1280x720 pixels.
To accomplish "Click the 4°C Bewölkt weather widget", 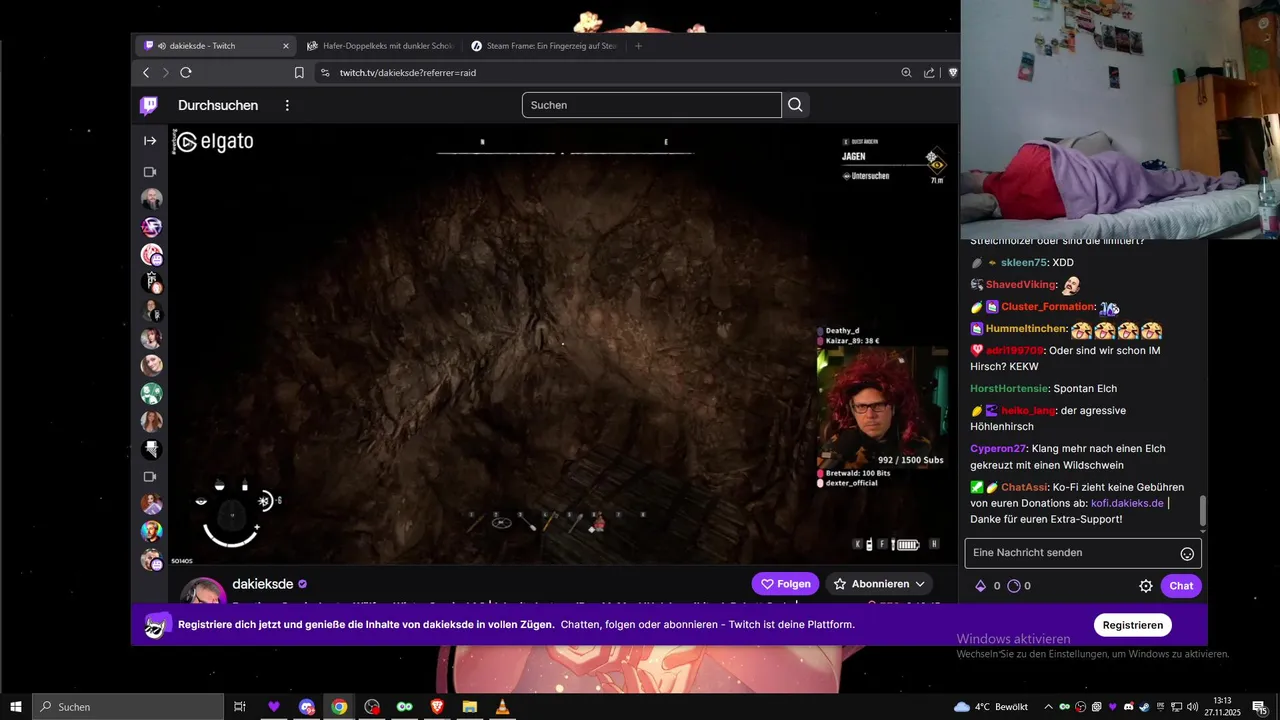I will [x=991, y=707].
